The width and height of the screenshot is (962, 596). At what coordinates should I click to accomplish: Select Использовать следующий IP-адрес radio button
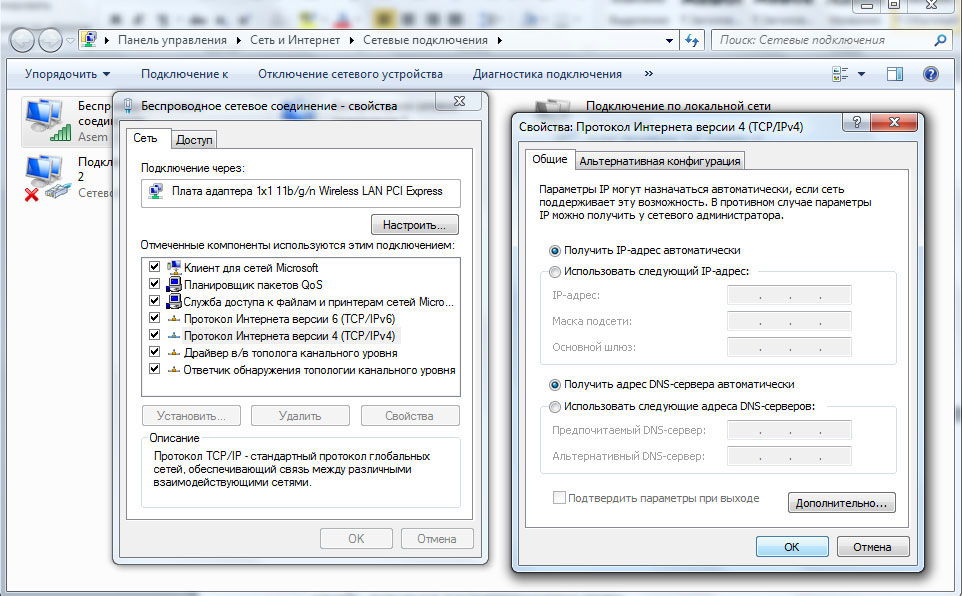(x=555, y=271)
